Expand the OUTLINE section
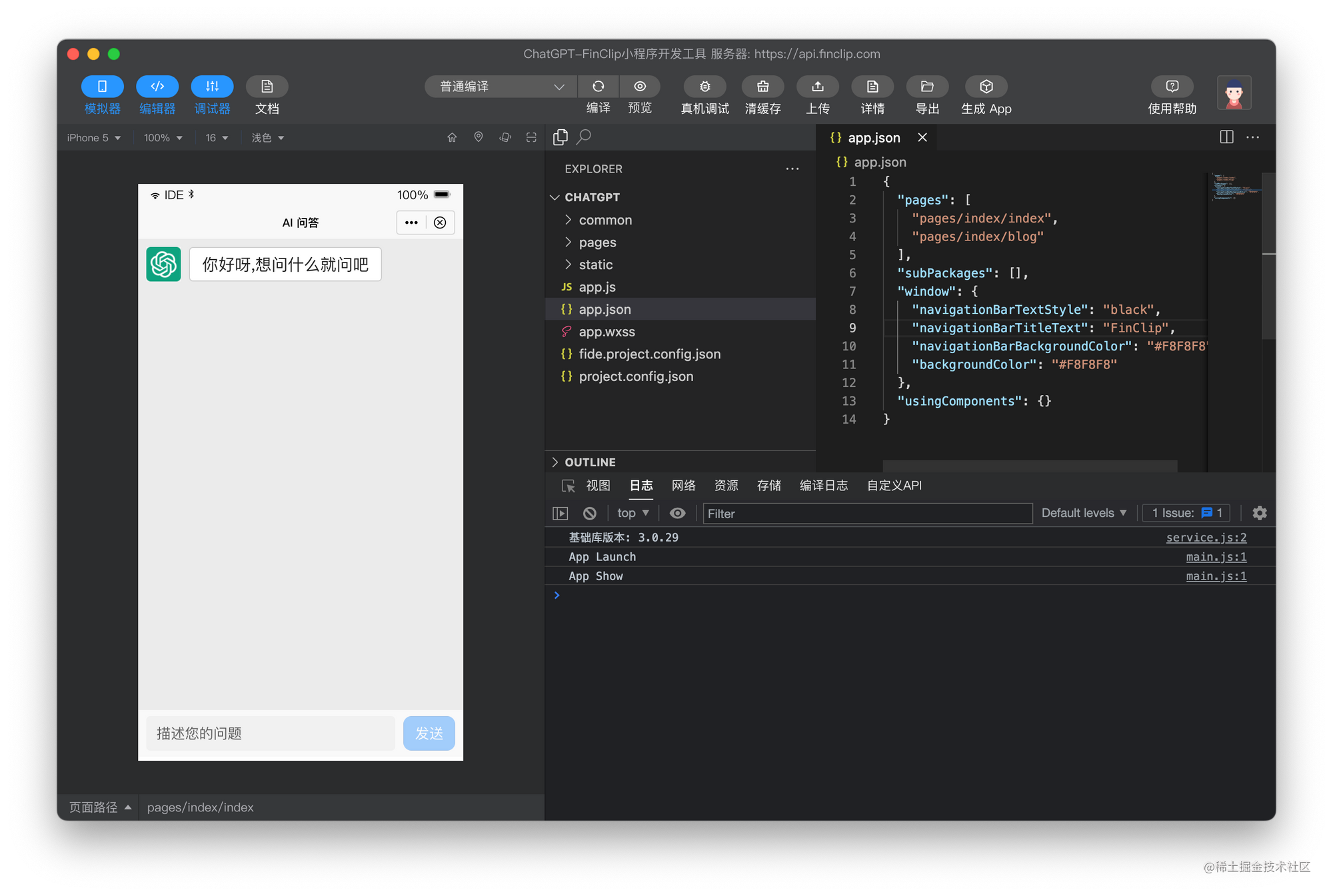This screenshot has width=1333, height=896. (x=680, y=462)
